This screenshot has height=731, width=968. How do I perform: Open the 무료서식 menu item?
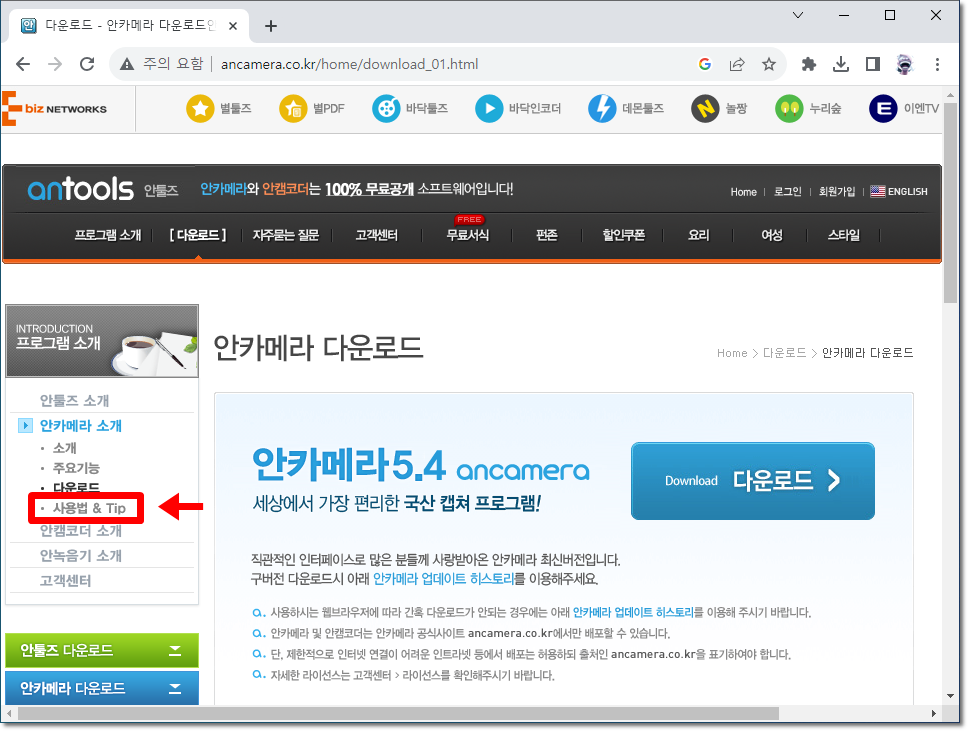click(468, 235)
